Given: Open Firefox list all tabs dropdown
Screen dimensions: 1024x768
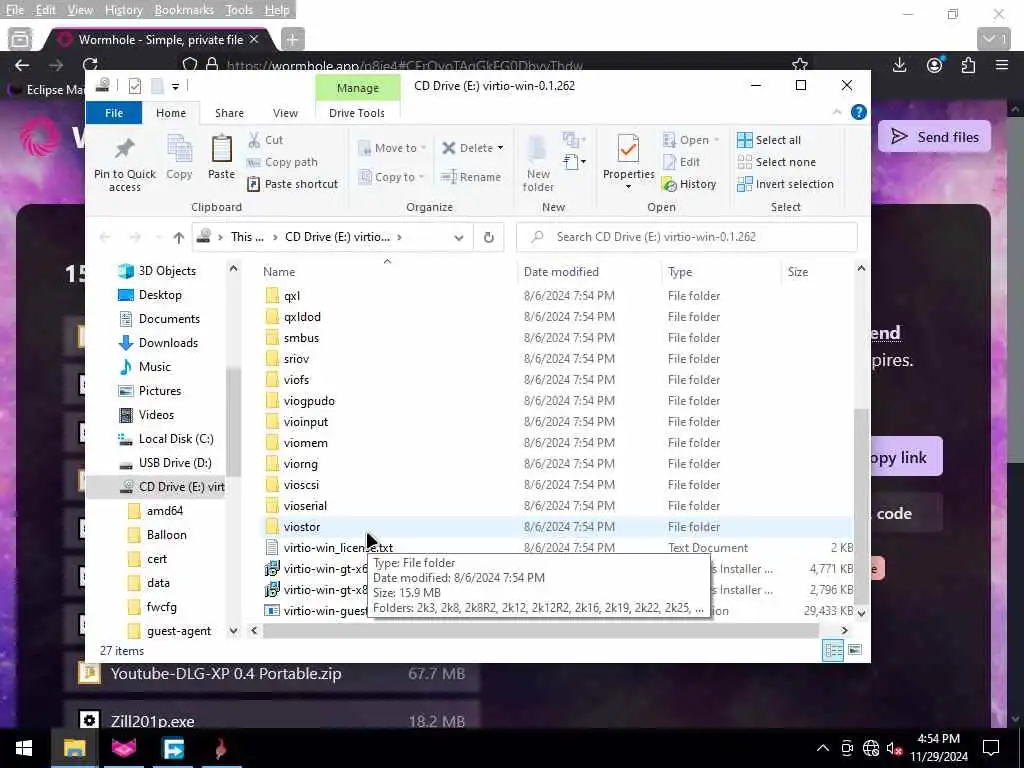Looking at the screenshot, I should [993, 39].
